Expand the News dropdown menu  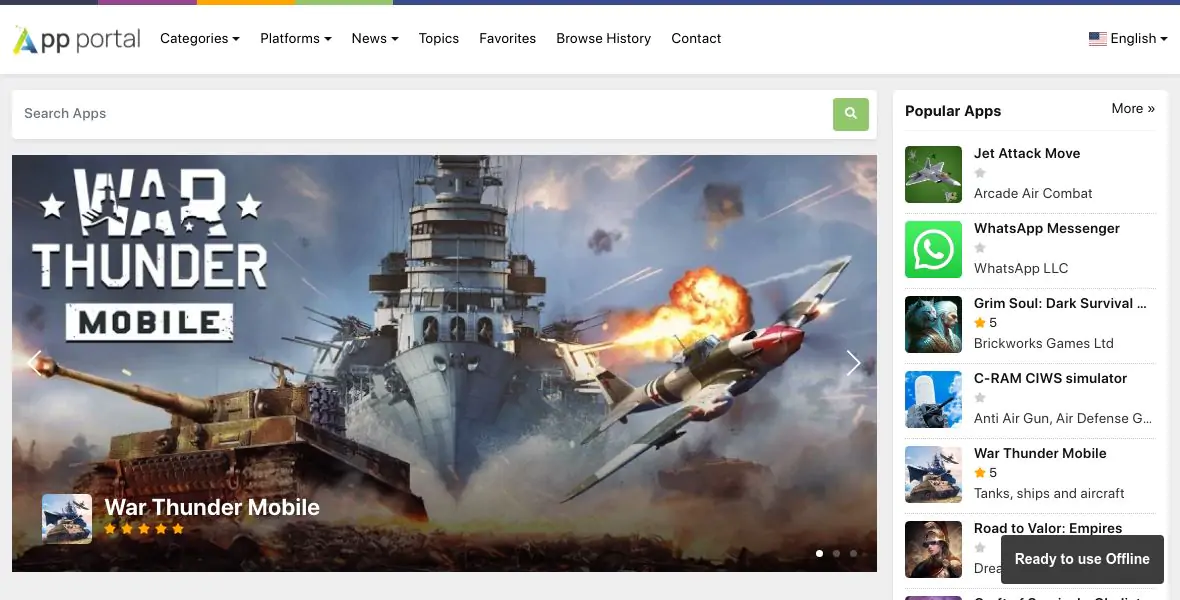pyautogui.click(x=375, y=38)
